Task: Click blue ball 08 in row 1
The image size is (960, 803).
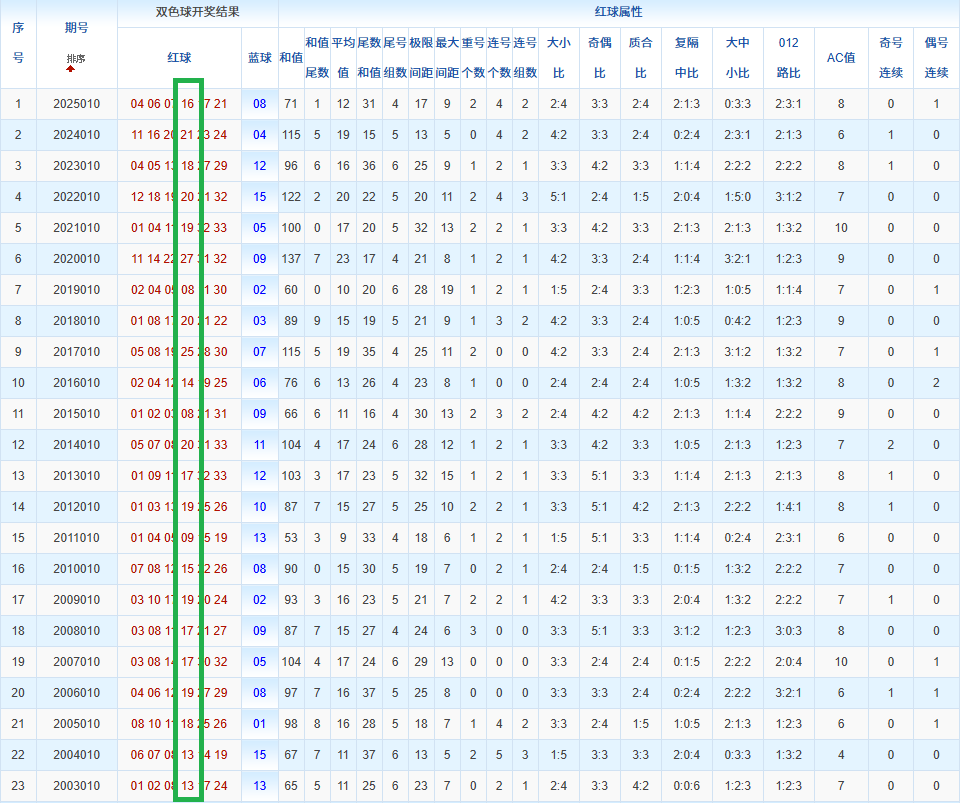Action: click(x=260, y=104)
